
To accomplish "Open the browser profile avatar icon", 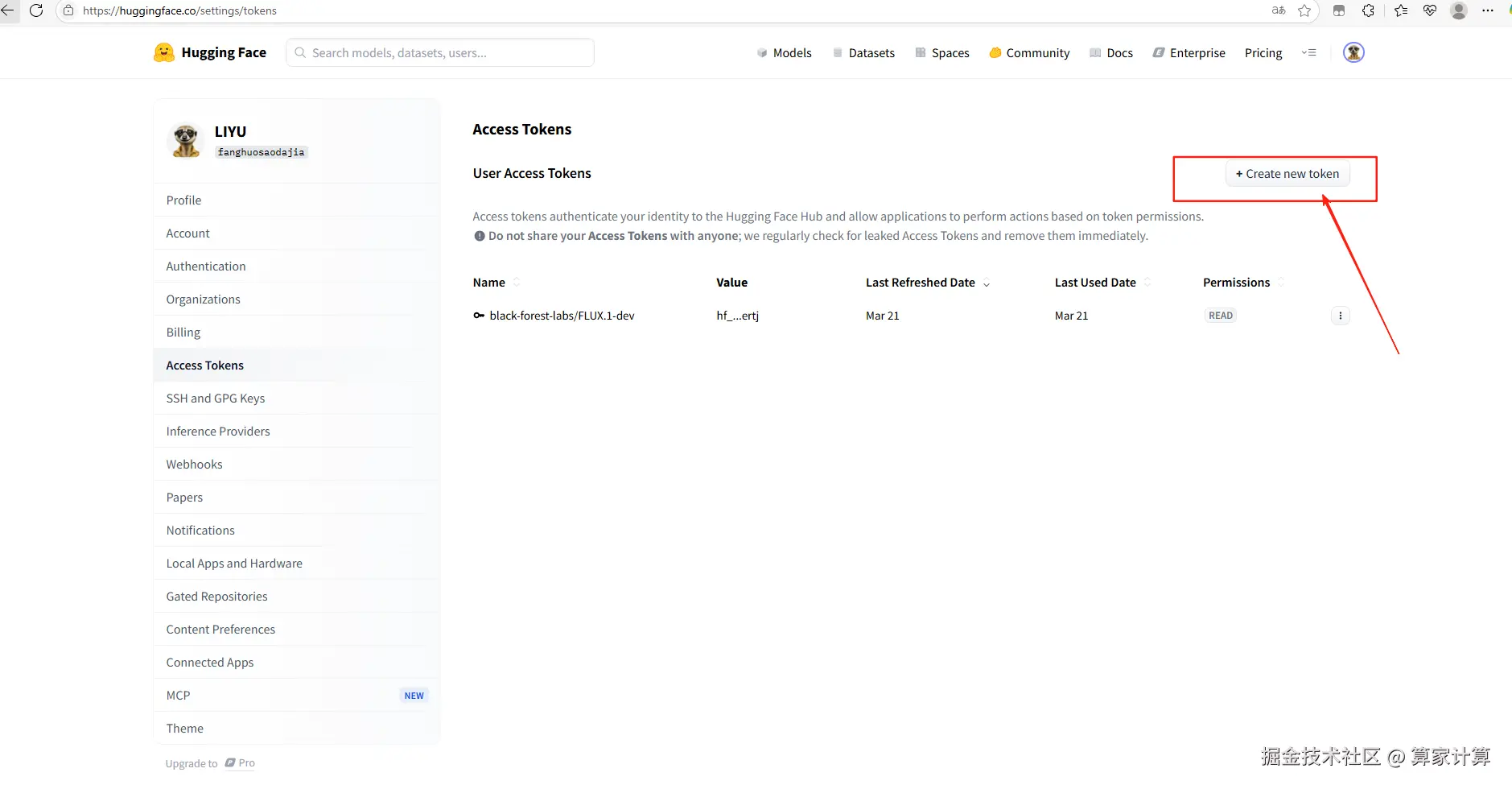I will coord(1459,10).
